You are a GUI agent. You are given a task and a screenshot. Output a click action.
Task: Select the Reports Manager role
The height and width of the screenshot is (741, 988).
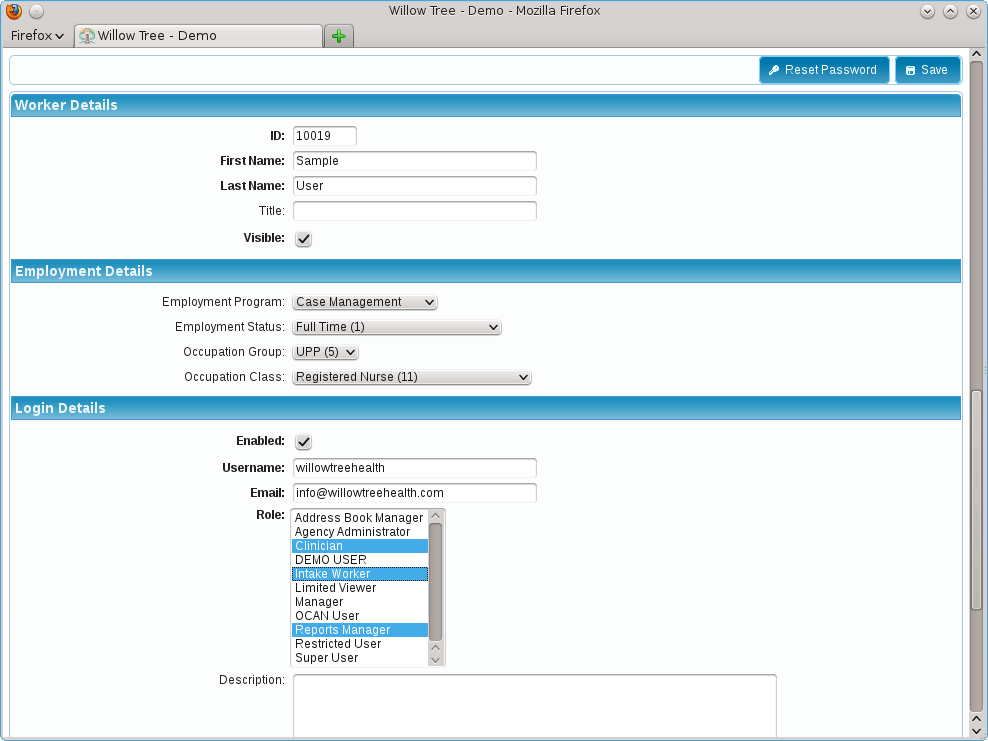coord(360,629)
